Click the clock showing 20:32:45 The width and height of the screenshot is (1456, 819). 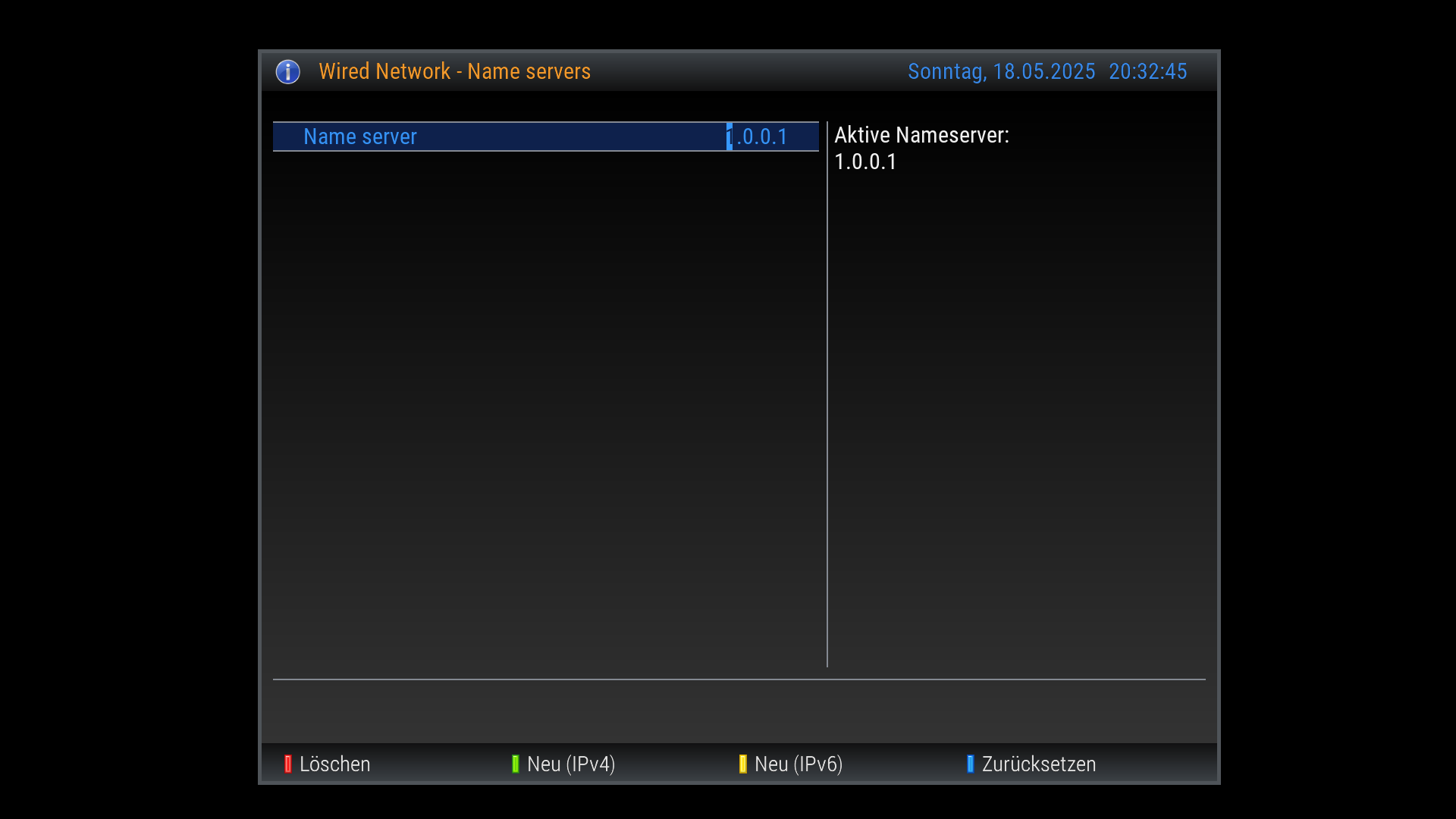(x=1147, y=71)
